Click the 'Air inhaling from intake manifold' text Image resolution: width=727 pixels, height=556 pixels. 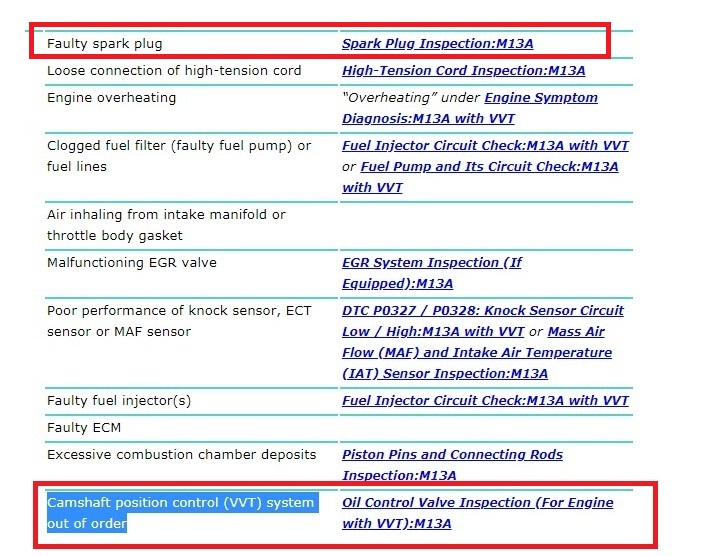[166, 215]
